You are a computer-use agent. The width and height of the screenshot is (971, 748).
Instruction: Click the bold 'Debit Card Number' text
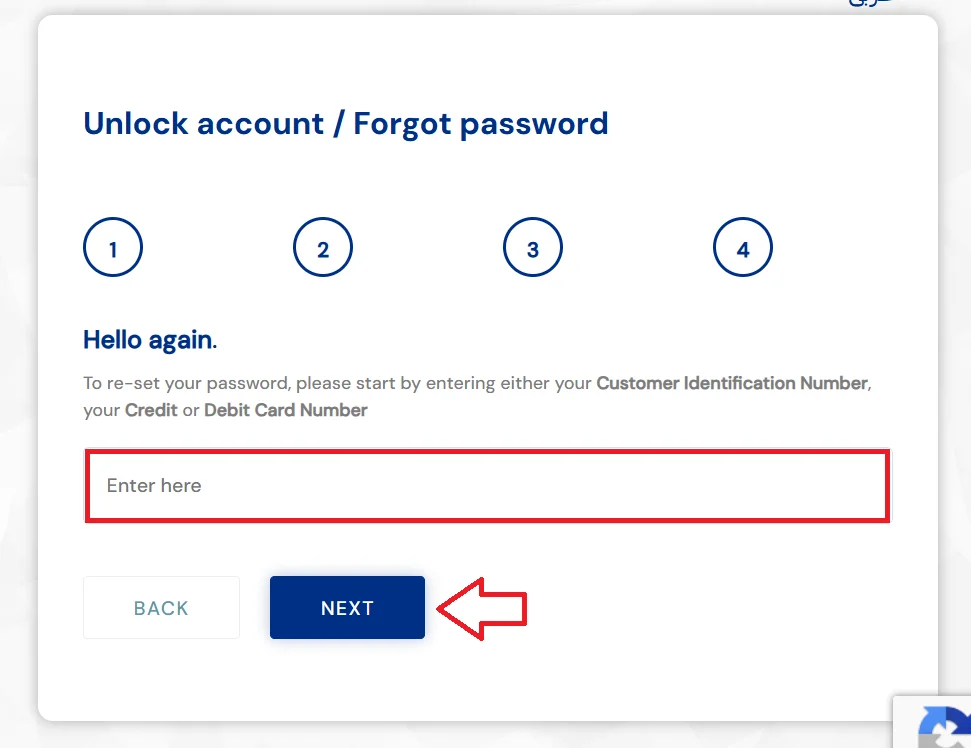click(285, 410)
